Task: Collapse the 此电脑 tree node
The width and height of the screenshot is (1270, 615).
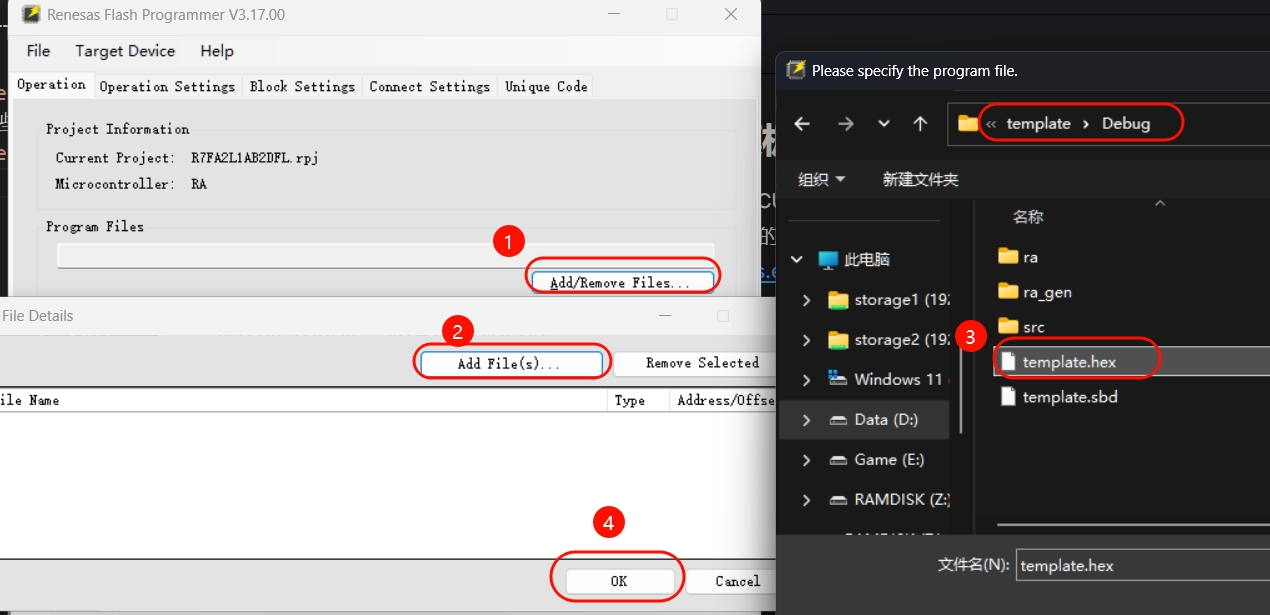Action: (x=797, y=260)
